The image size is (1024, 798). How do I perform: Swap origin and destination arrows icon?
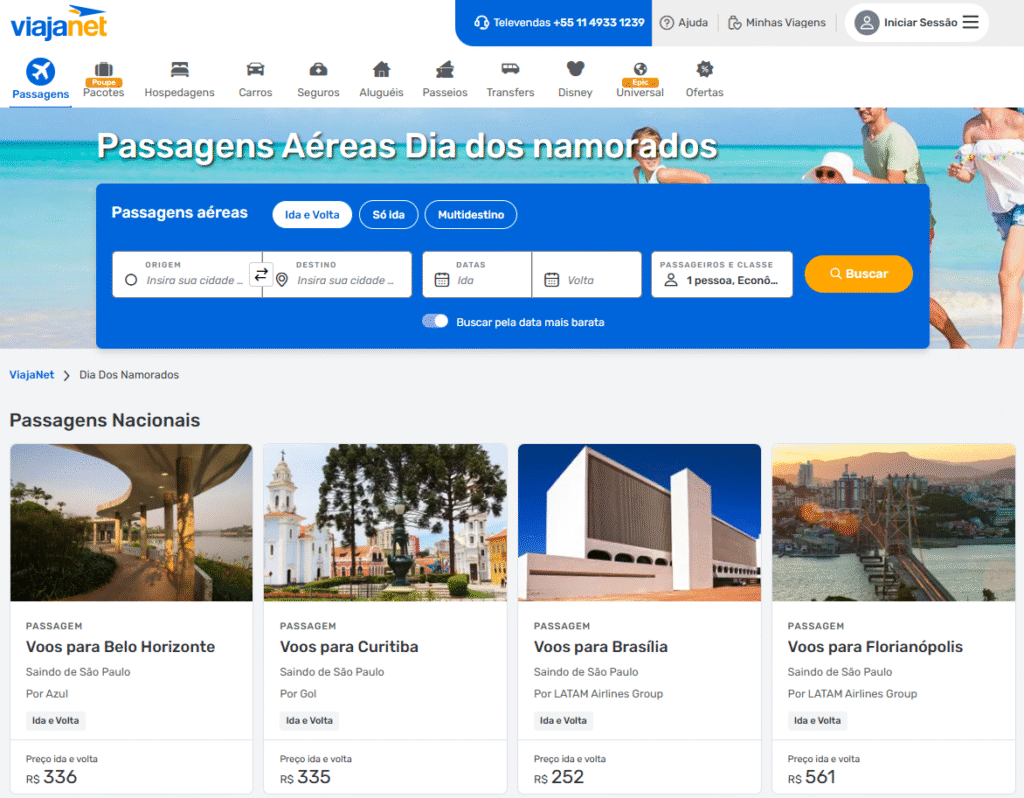point(261,274)
